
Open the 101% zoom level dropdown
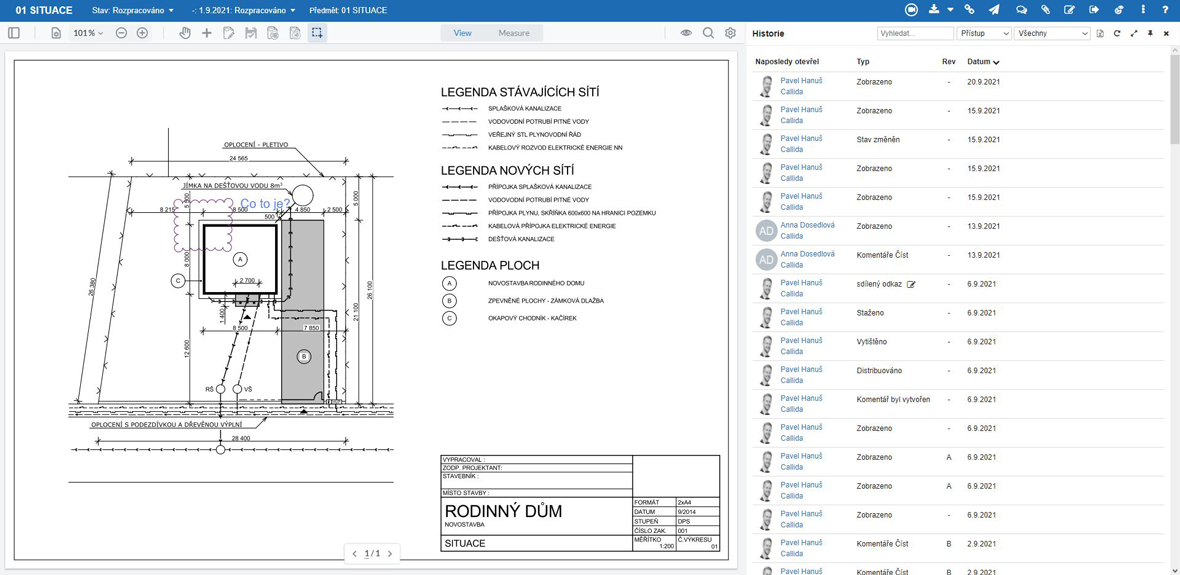pyautogui.click(x=88, y=33)
